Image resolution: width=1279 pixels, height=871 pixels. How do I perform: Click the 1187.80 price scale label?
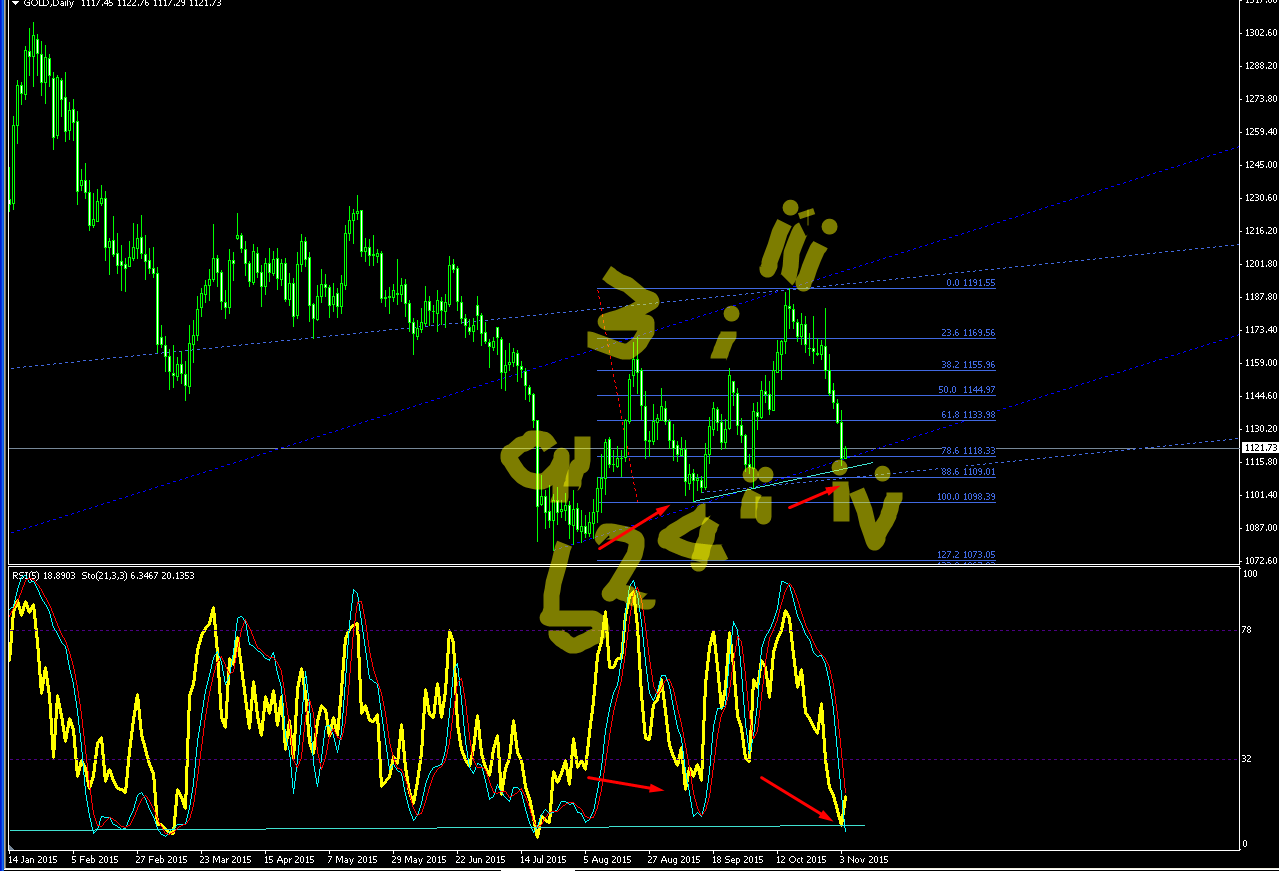(1262, 297)
